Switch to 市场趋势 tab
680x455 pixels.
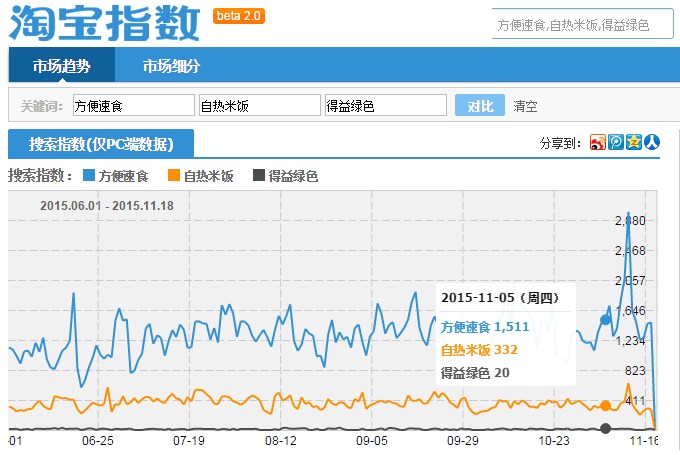[61, 66]
